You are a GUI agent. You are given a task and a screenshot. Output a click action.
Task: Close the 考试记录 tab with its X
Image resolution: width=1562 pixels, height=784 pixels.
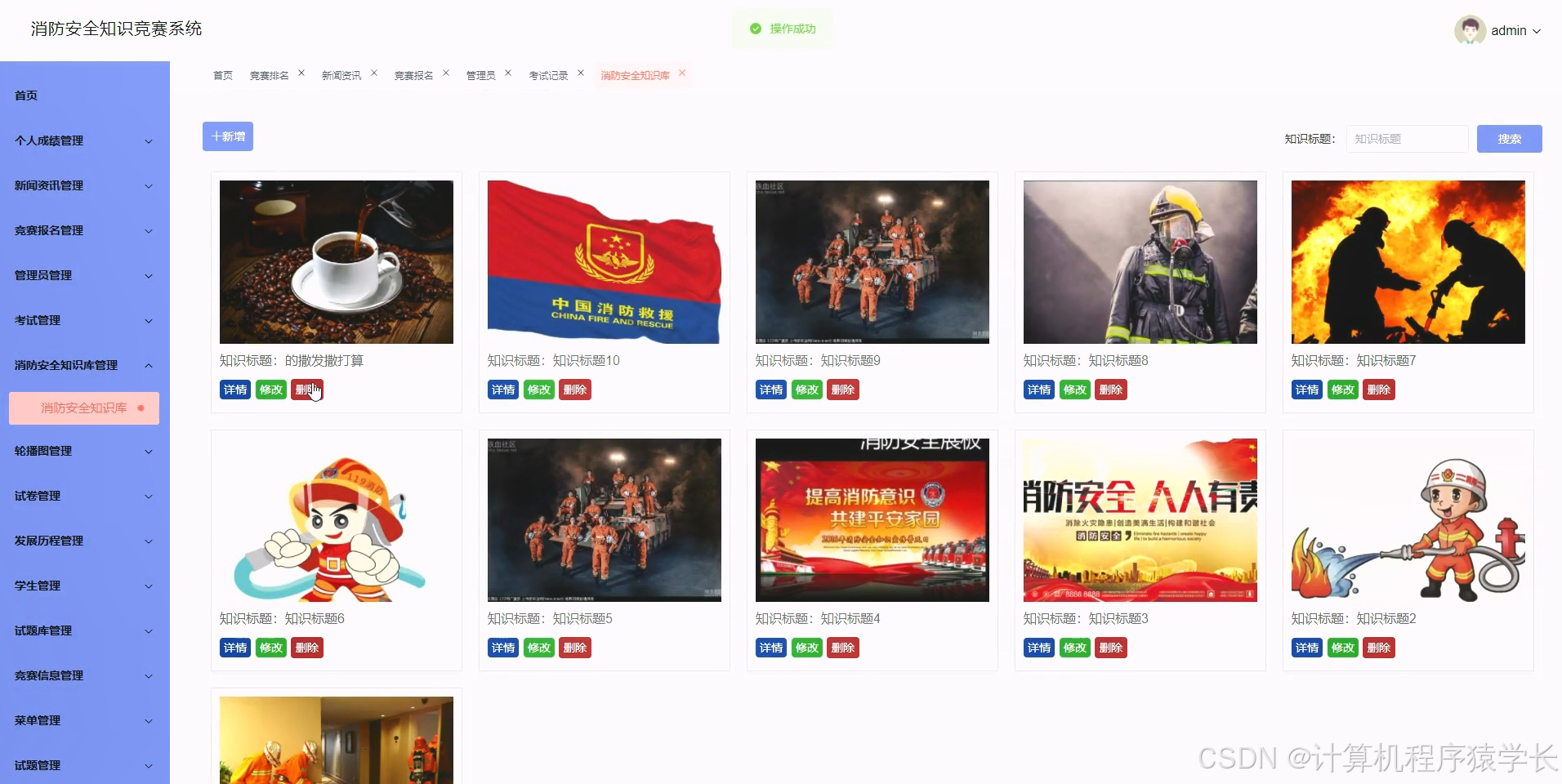(x=581, y=73)
